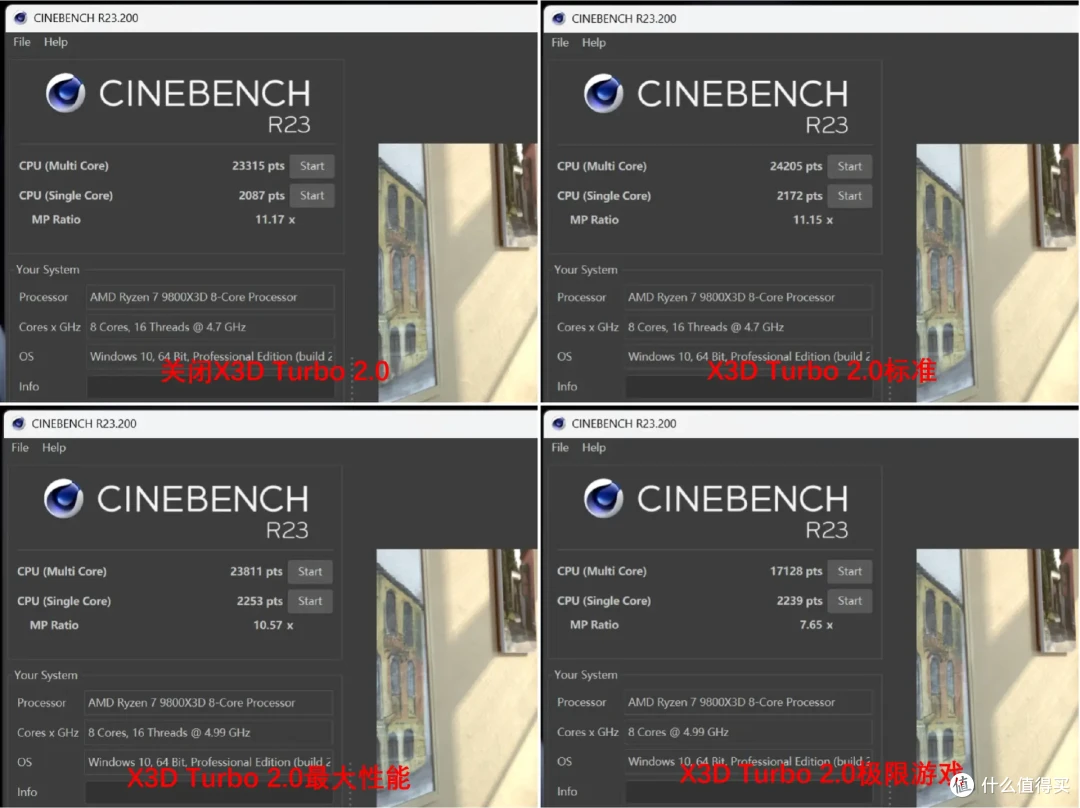Click '8 Cores, 16 Threads @ 4.7 GHz' in 24205 pts window
This screenshot has width=1080, height=808.
tap(749, 327)
